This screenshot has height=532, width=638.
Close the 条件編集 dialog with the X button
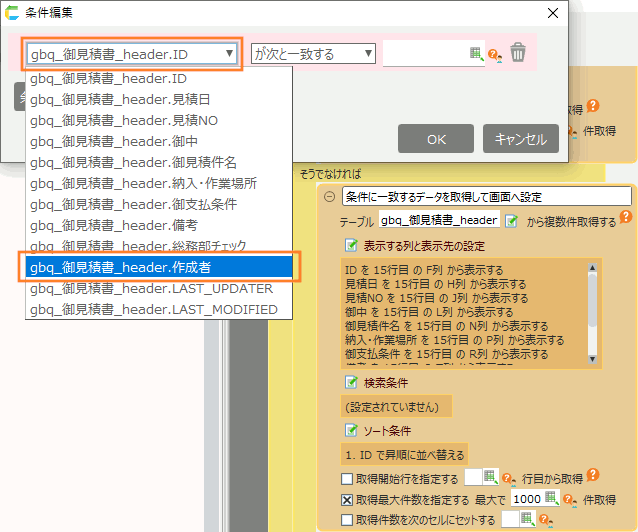tap(553, 13)
